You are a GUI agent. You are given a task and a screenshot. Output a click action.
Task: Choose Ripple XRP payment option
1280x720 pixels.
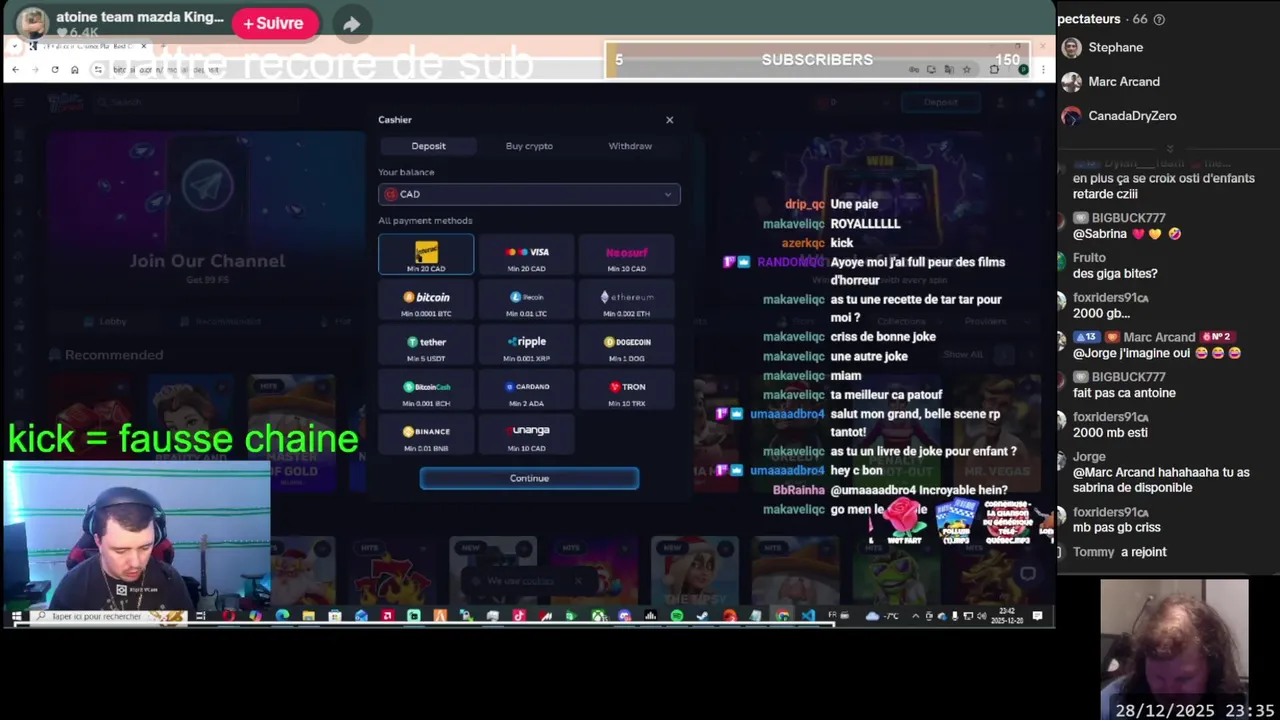526,345
